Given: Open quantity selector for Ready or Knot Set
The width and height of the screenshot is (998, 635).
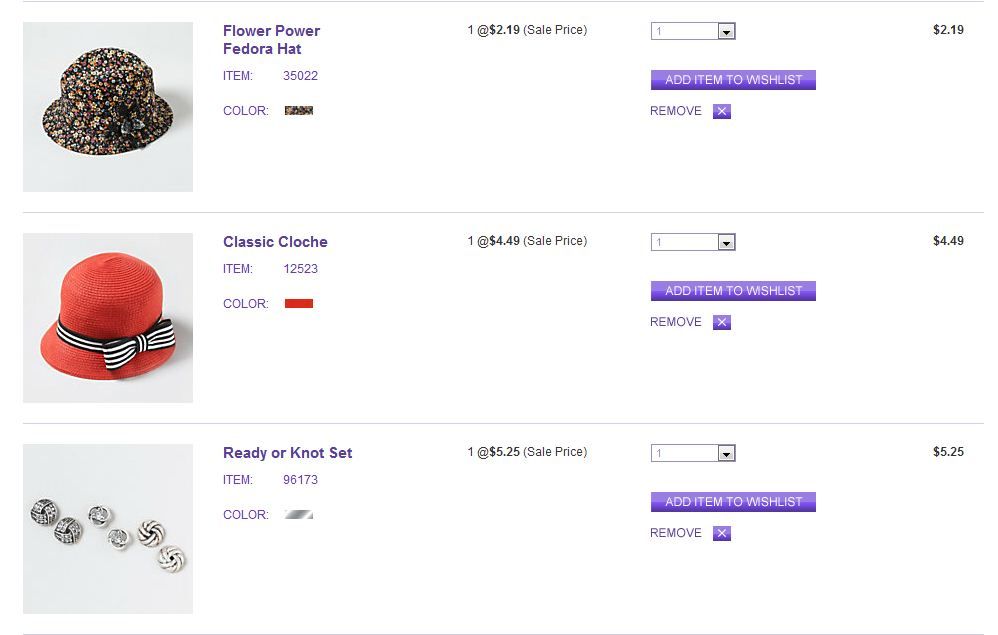Looking at the screenshot, I should tap(693, 453).
